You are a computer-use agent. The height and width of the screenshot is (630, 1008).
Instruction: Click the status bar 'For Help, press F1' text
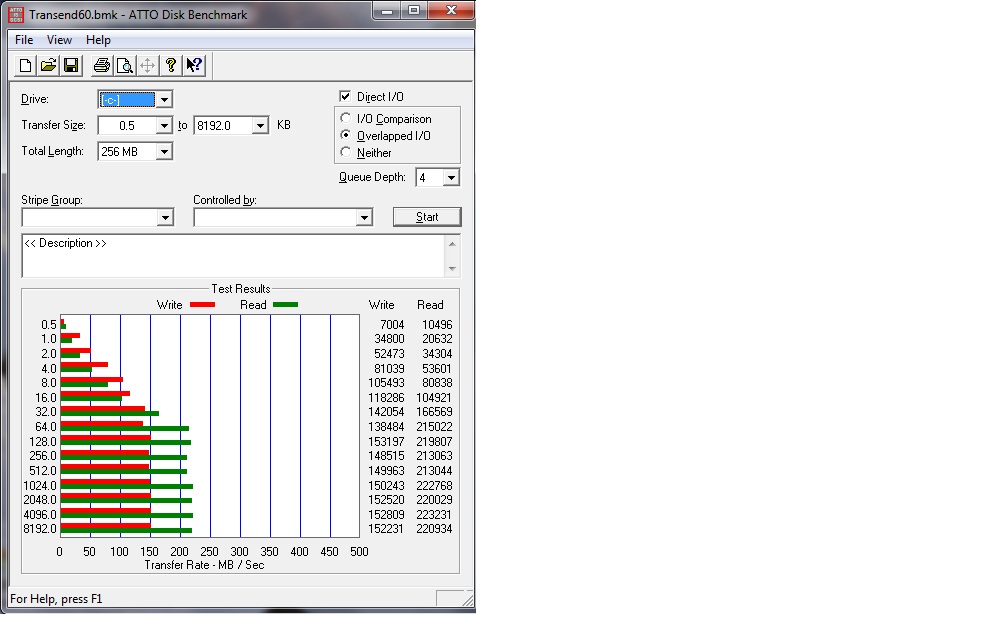pos(56,598)
